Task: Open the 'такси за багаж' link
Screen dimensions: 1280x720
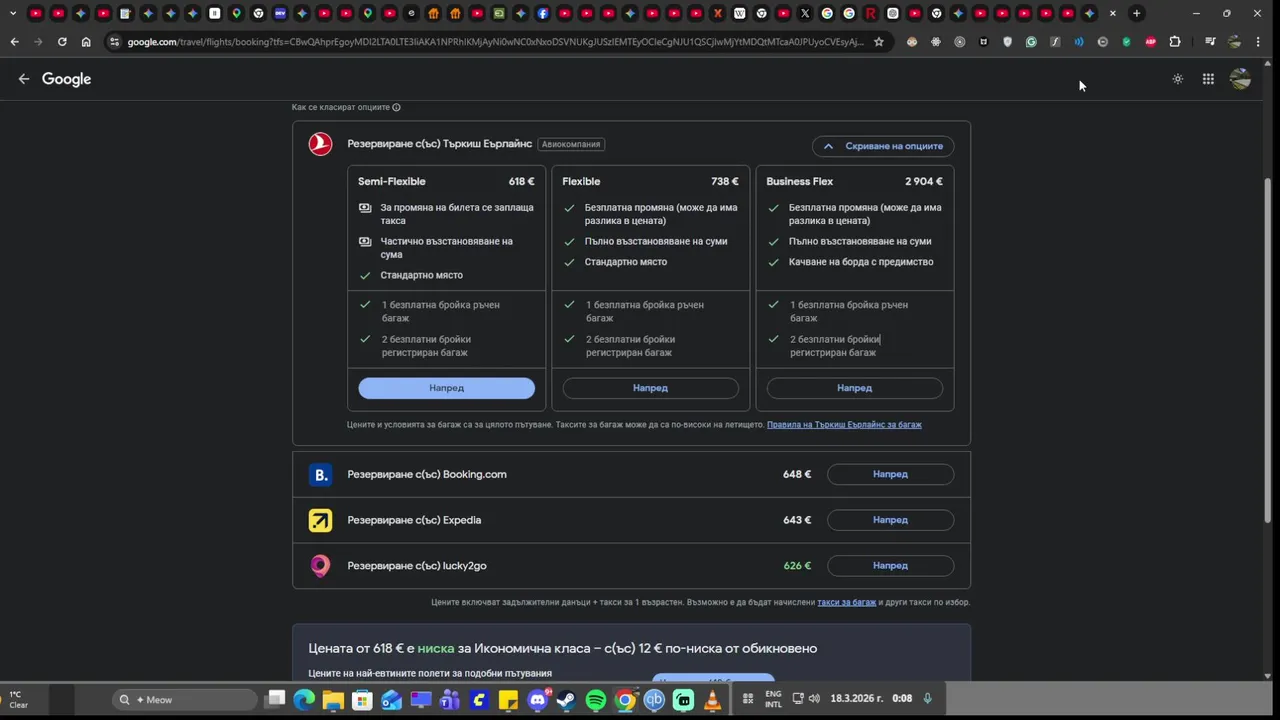Action: (846, 602)
